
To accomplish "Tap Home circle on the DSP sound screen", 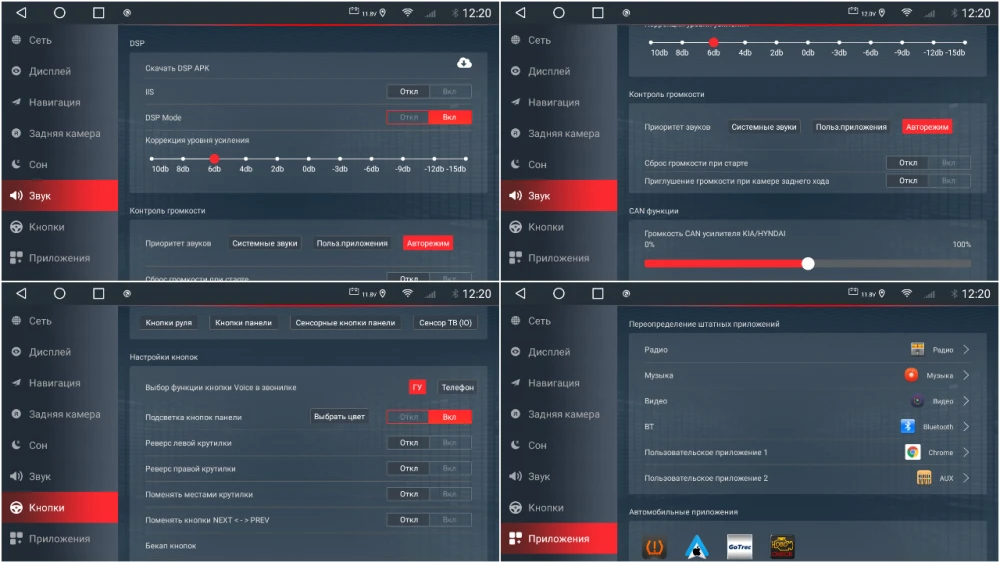I will coord(59,12).
